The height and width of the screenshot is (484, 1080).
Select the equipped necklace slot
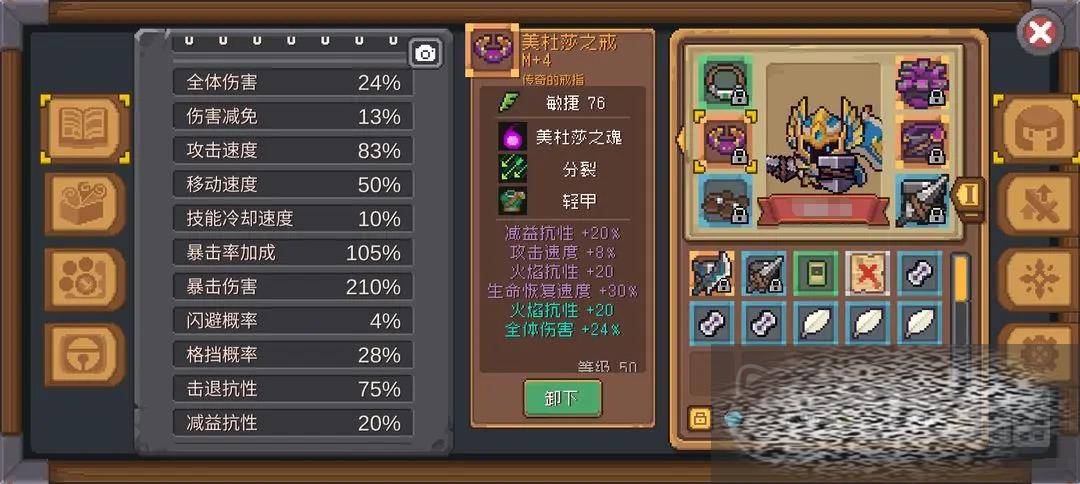click(725, 81)
